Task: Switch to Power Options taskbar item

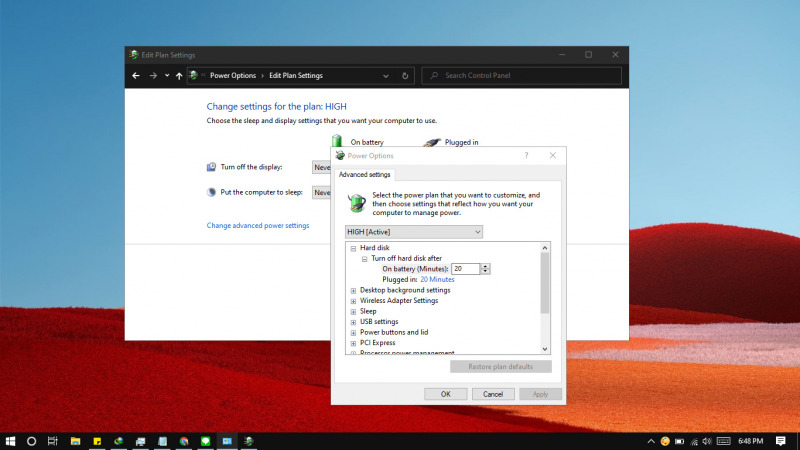Action: pos(248,441)
